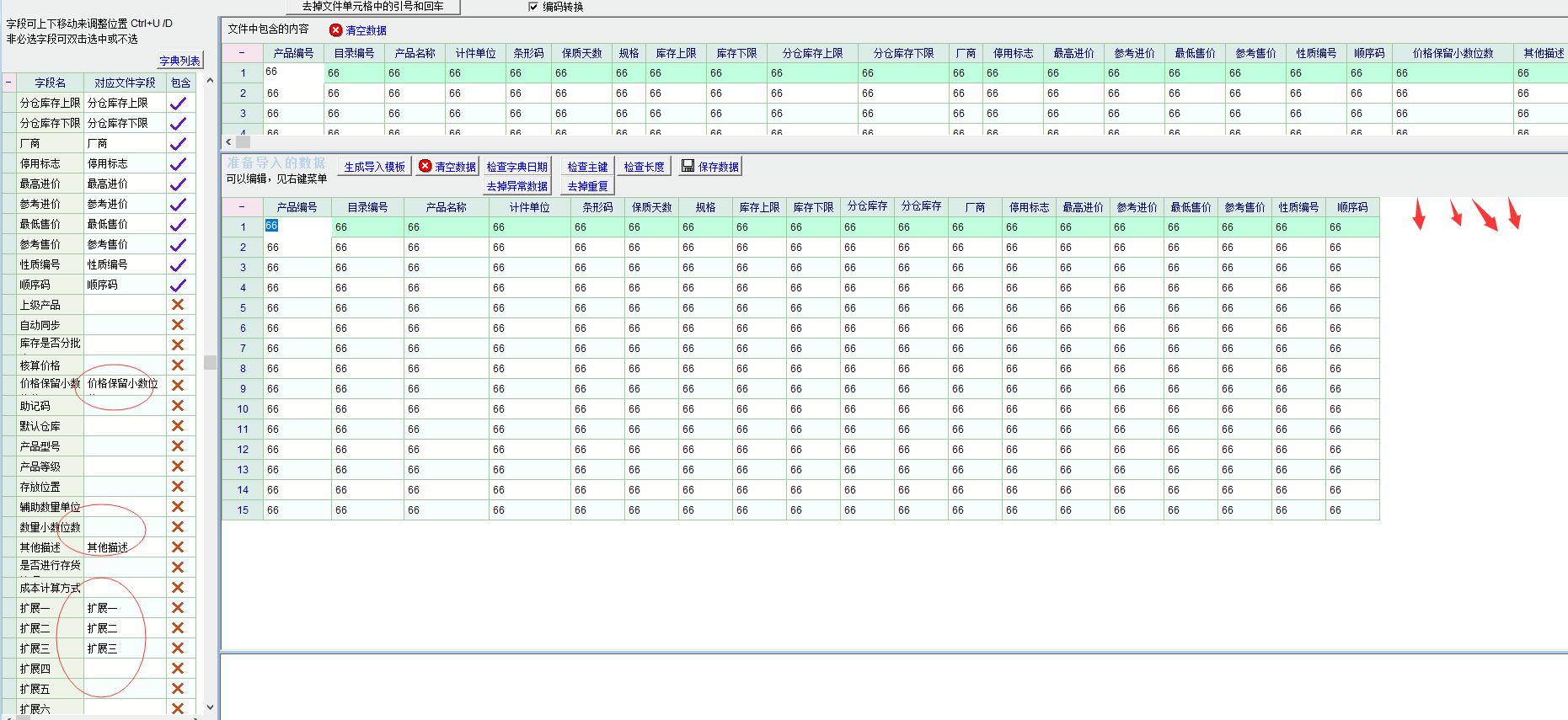This screenshot has width=1568, height=720.
Task: Click the purple checkmark for 顺序码 field
Action: 178,285
